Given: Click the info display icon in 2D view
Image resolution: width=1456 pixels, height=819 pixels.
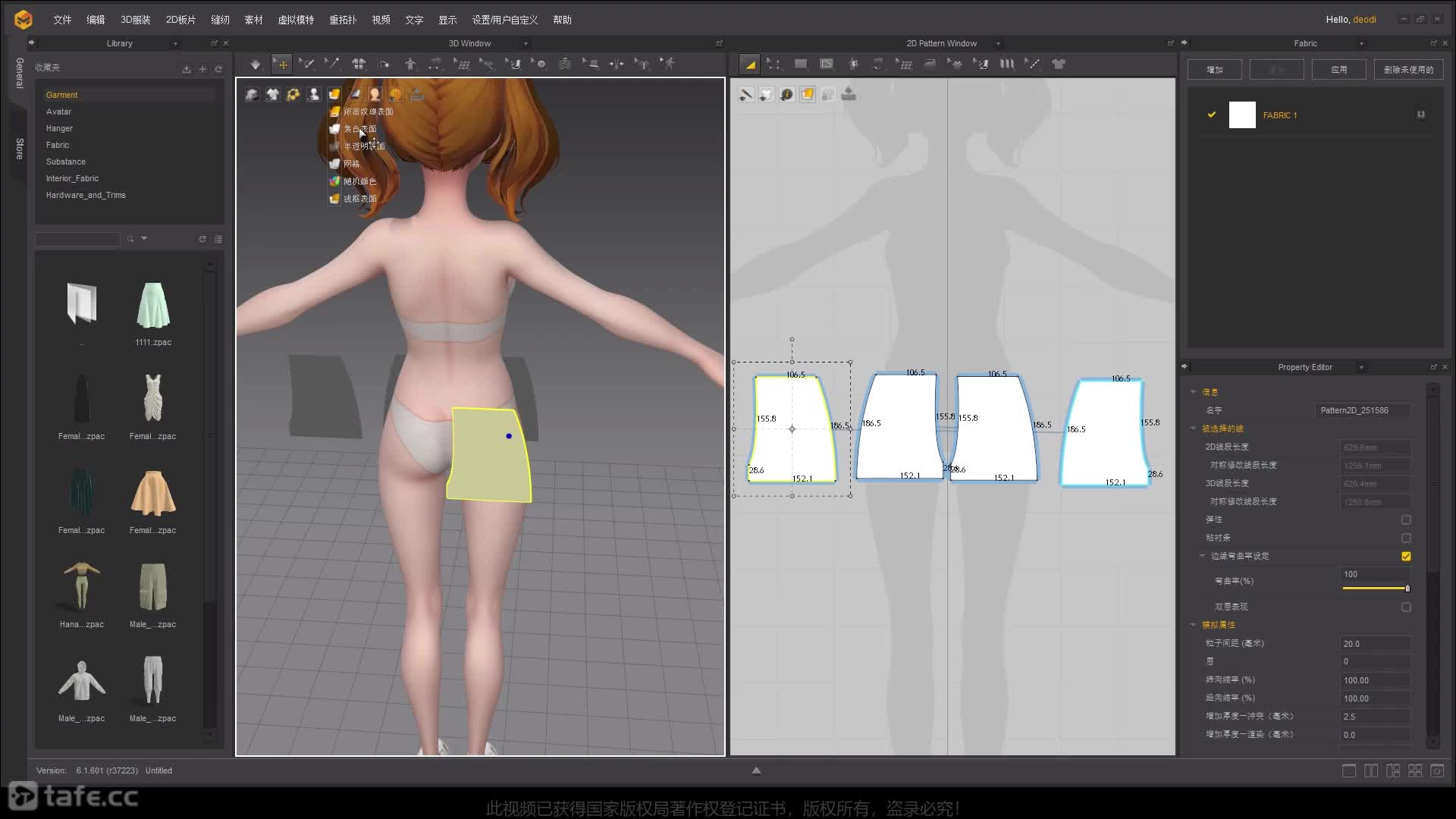Looking at the screenshot, I should click(787, 94).
